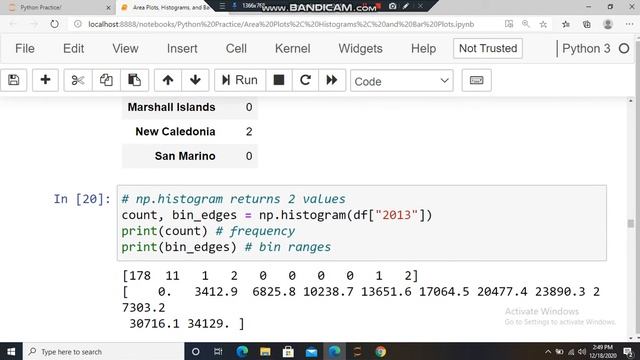This screenshot has height=360, width=640.
Task: Click the San Marino table row
Action: click(190, 156)
